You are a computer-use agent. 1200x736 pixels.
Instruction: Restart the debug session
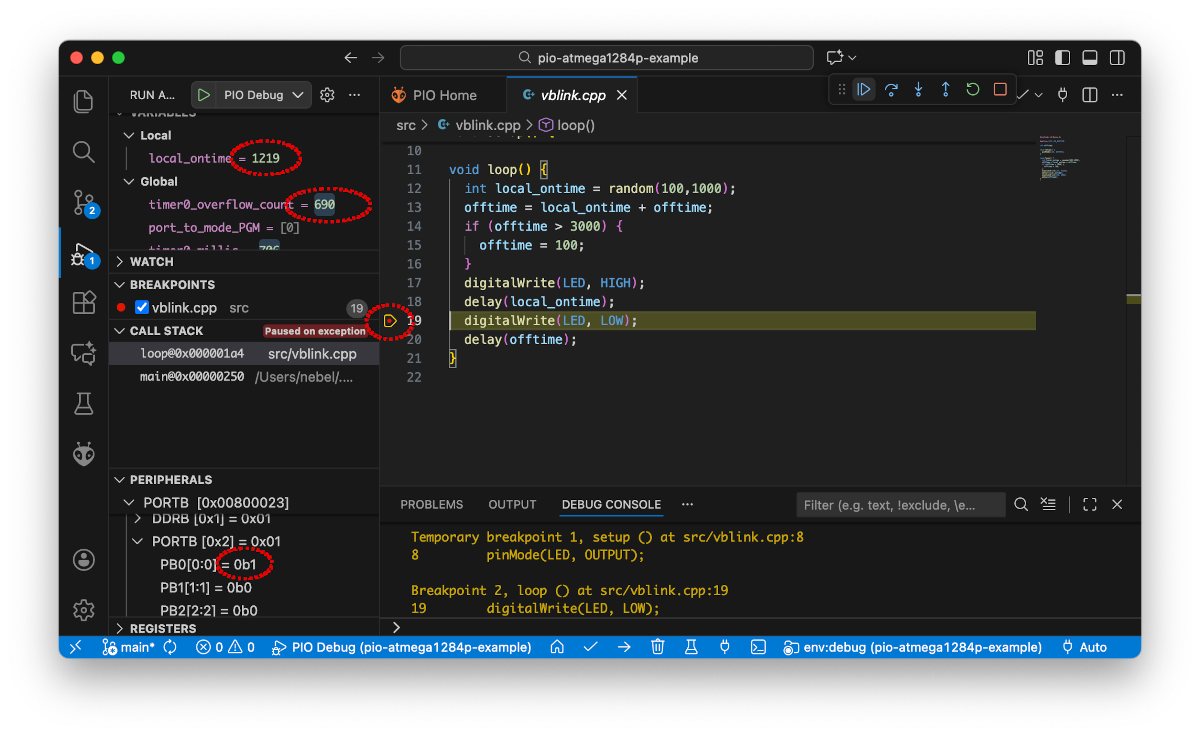coord(972,90)
